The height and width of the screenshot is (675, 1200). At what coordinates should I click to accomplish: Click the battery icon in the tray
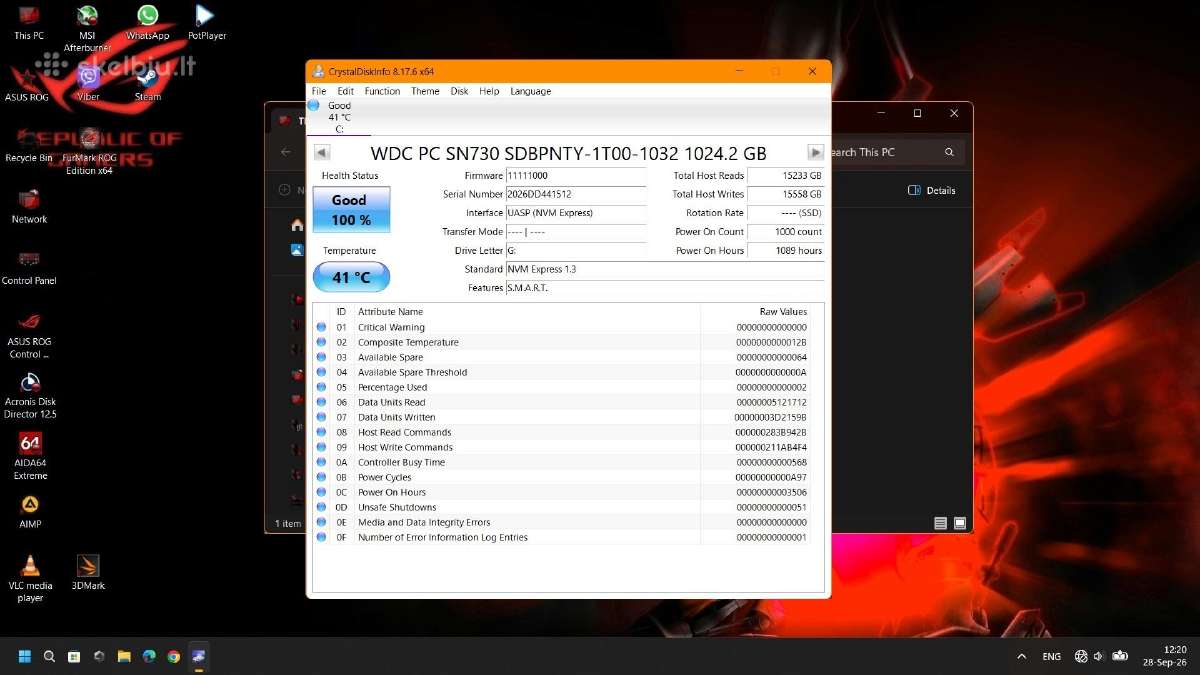(x=1121, y=657)
